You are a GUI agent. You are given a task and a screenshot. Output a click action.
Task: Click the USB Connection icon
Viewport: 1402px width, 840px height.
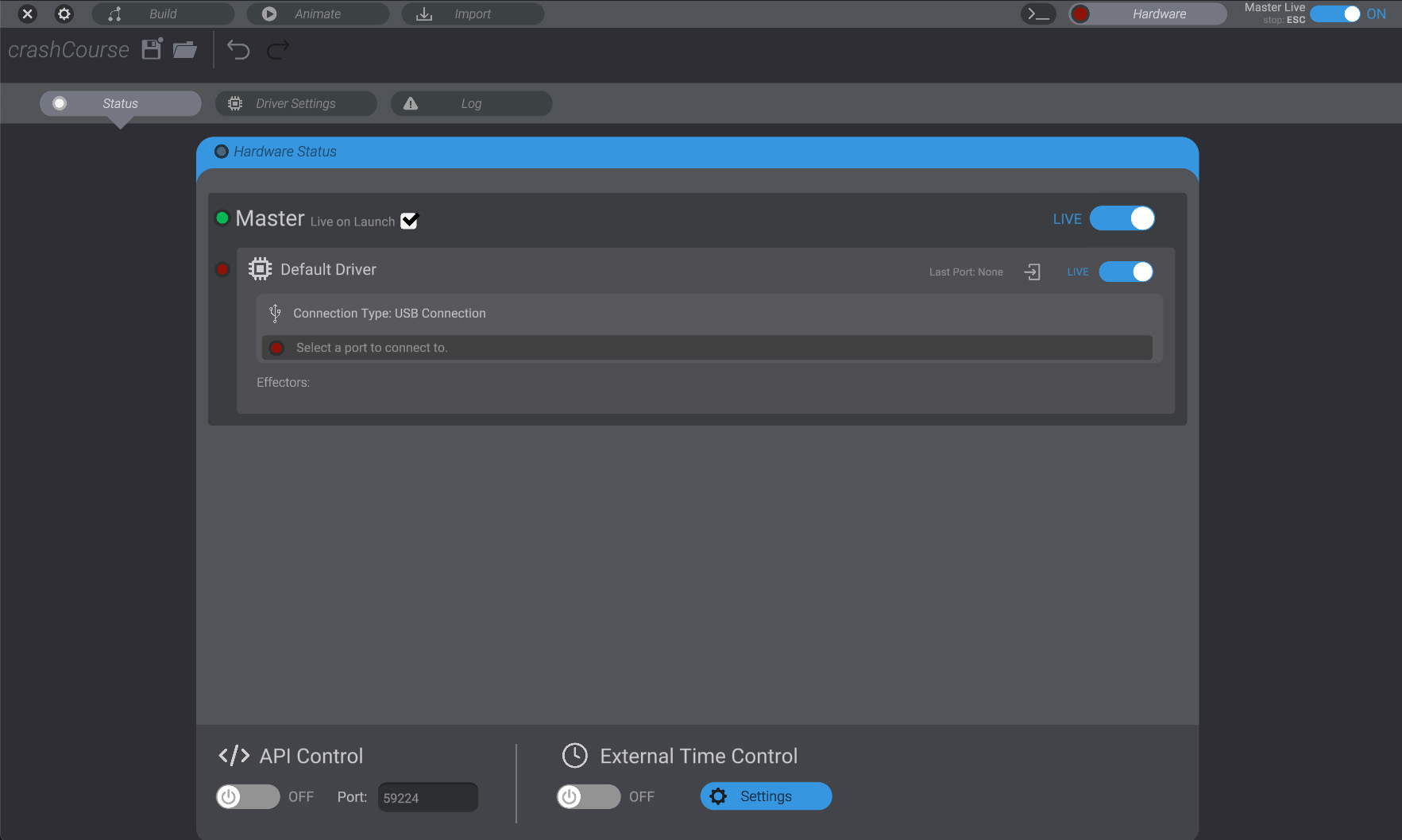coord(274,313)
